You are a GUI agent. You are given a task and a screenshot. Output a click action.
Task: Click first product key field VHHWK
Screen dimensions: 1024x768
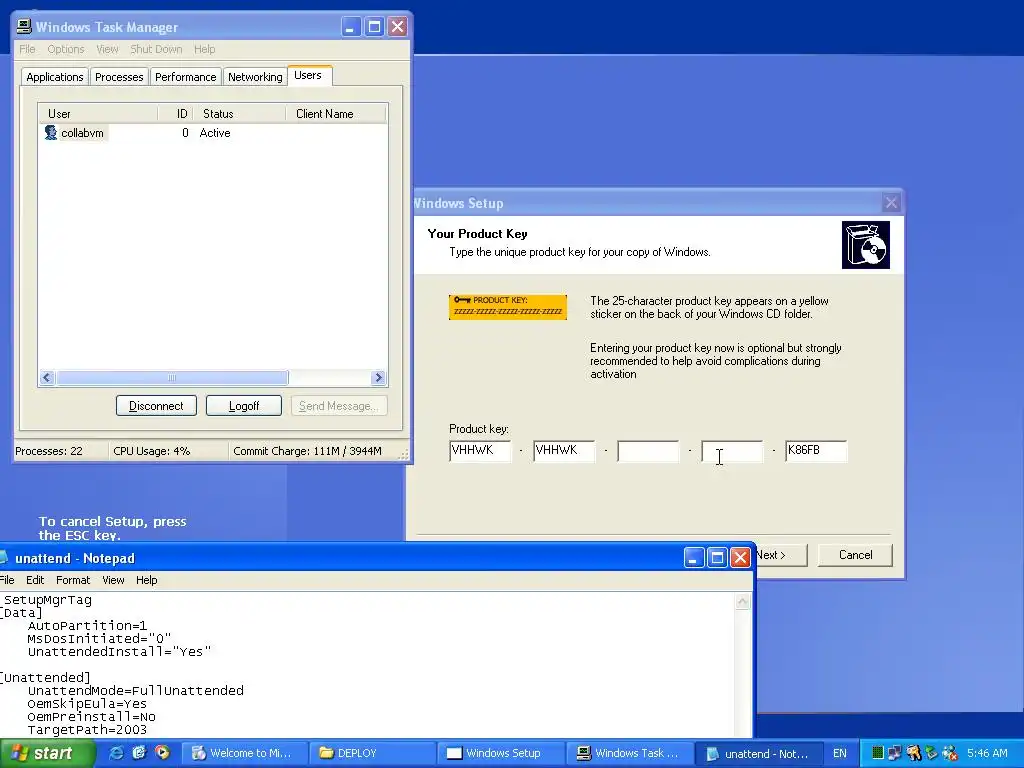tap(480, 451)
